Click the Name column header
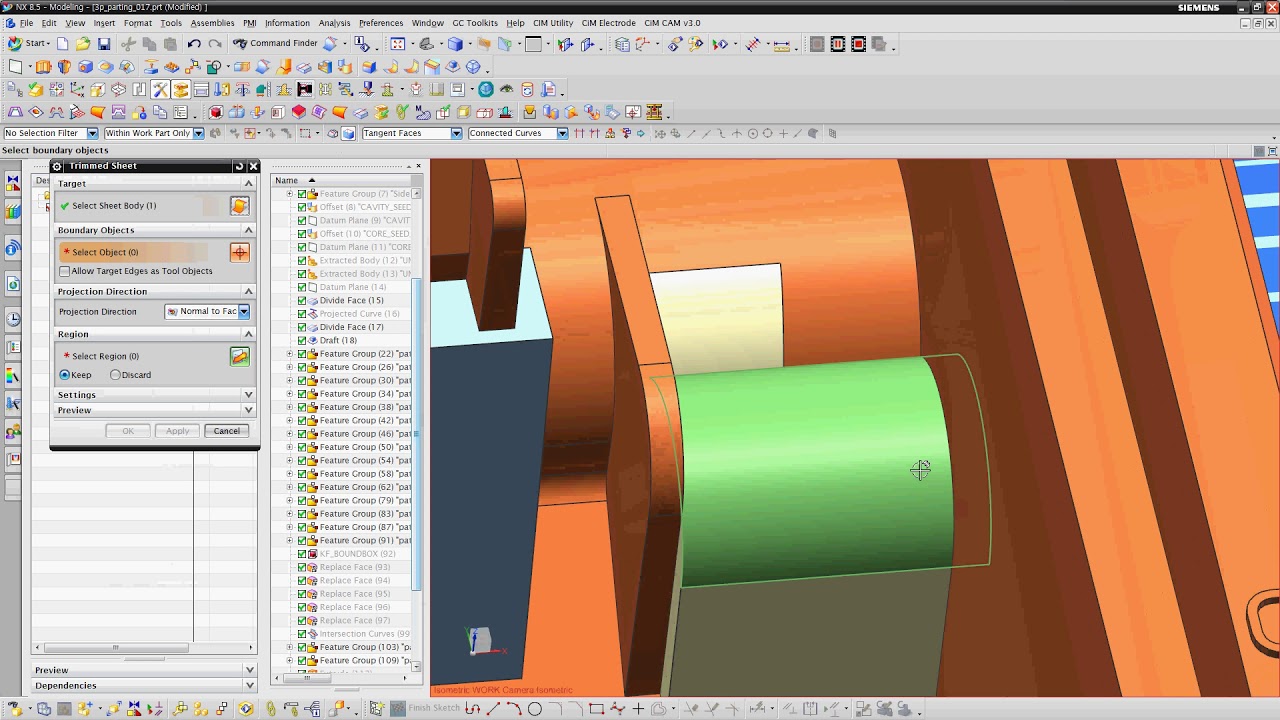This screenshot has width=1280, height=720. coord(345,180)
